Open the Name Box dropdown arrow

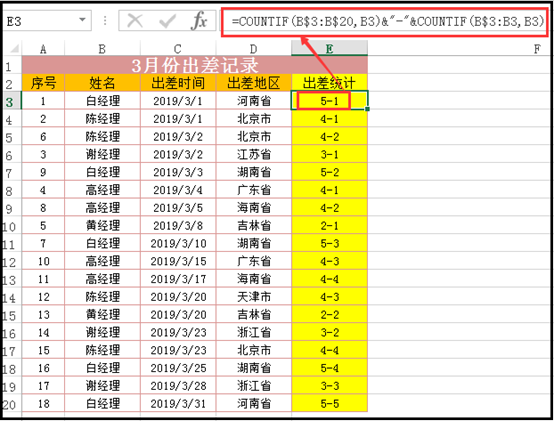pyautogui.click(x=82, y=20)
